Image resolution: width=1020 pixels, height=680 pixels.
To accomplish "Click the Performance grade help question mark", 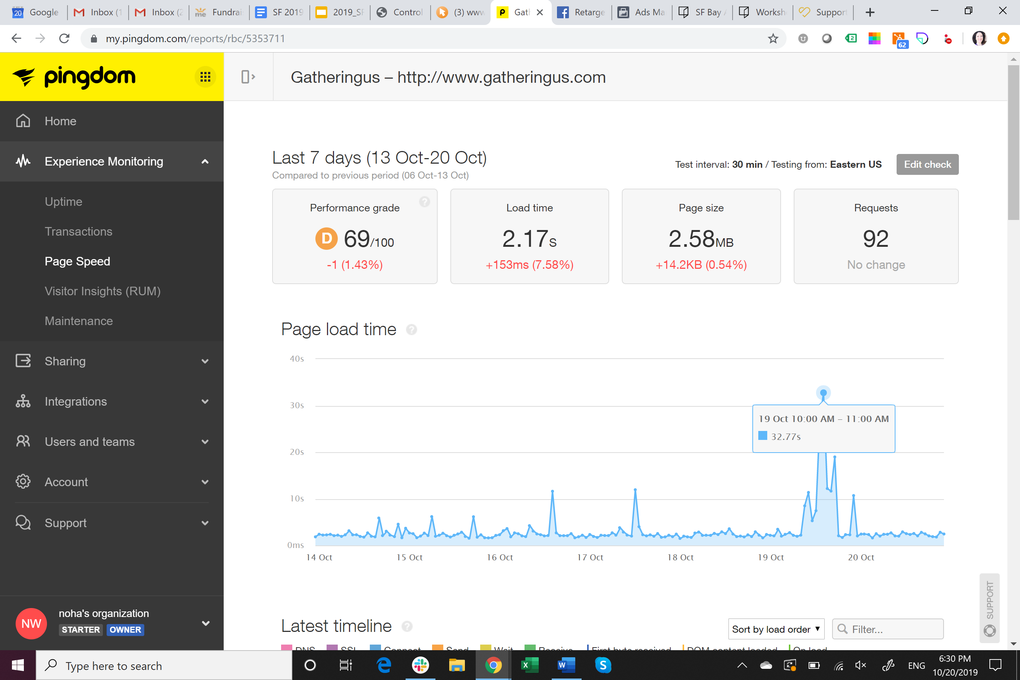I will [424, 202].
